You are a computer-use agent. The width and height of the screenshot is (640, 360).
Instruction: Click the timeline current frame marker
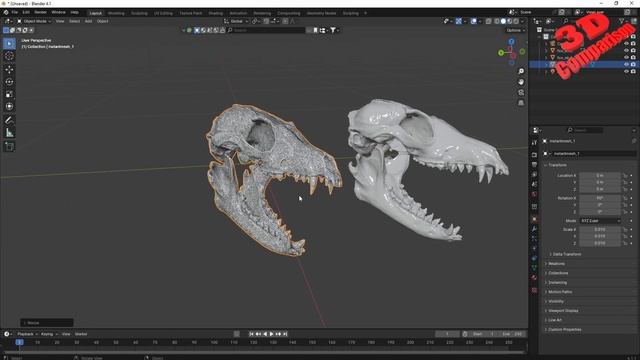point(19,342)
